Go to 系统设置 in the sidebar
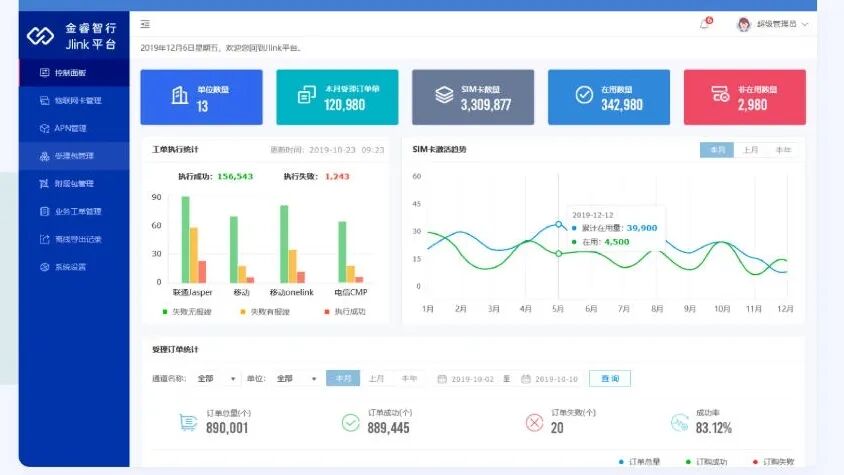 [x=70, y=267]
